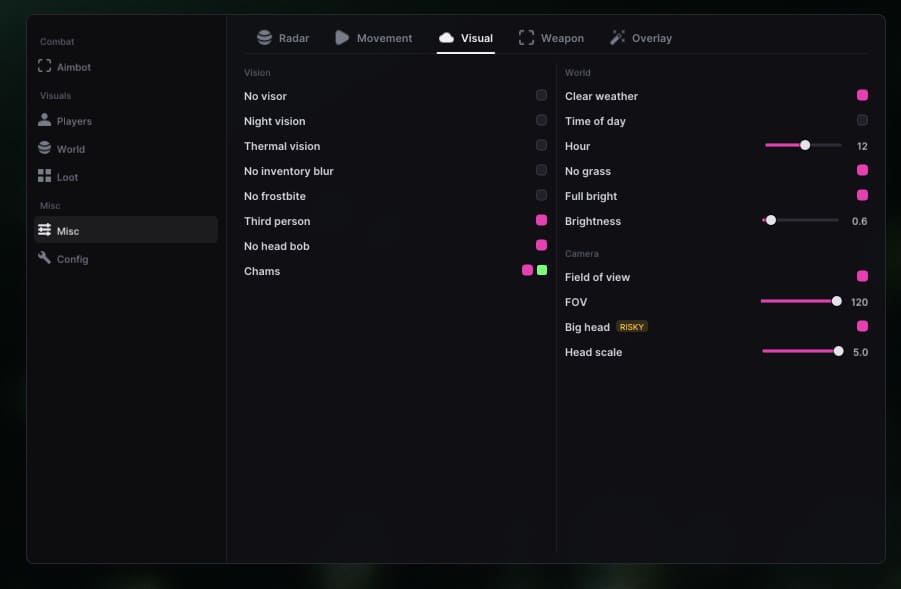Turn on Night vision

(x=541, y=120)
